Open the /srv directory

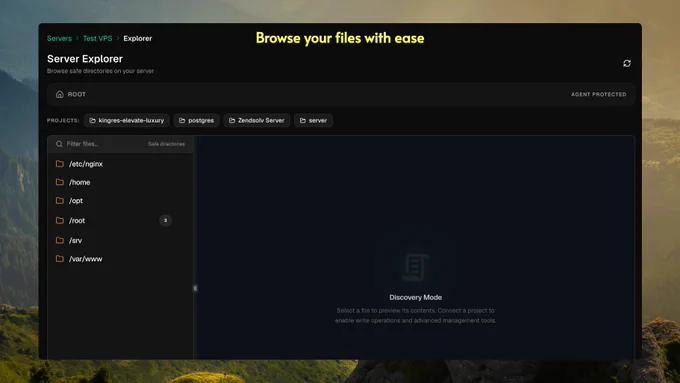coord(120,240)
